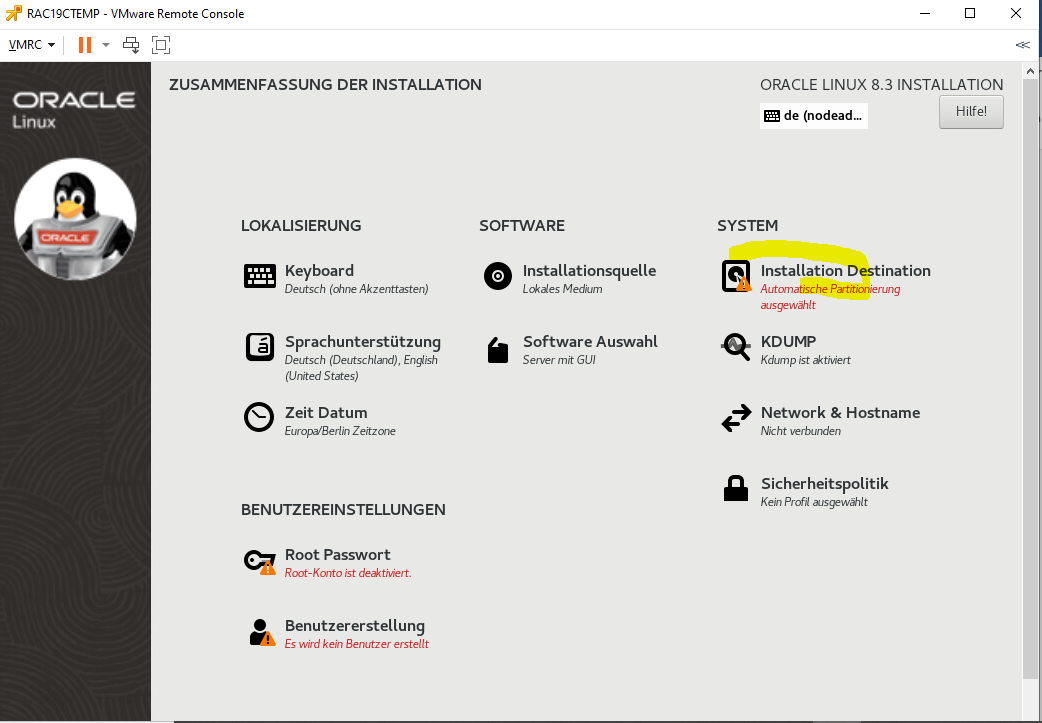Click the KDUMP magnifier icon
This screenshot has width=1042, height=723.
(x=736, y=347)
